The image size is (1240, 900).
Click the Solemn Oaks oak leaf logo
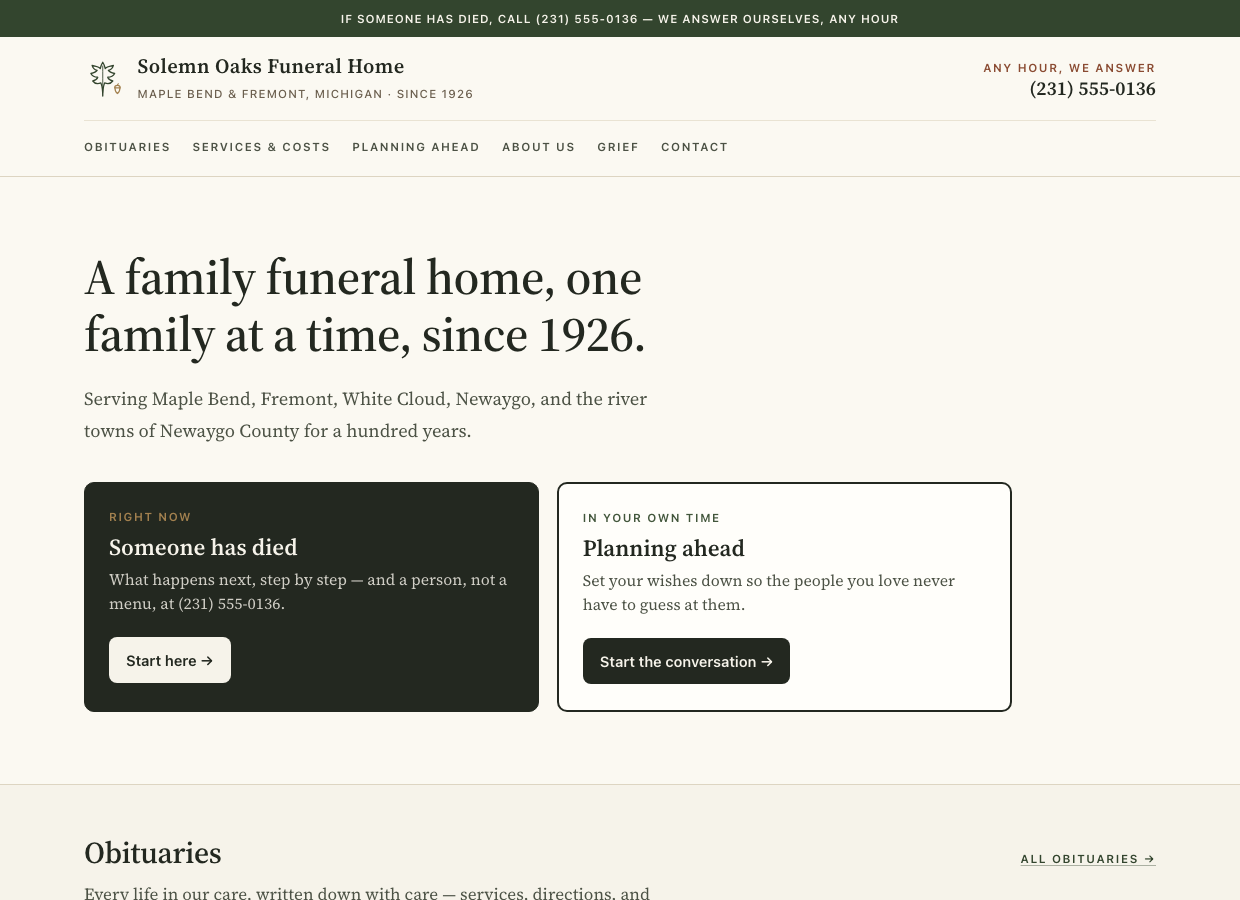104,79
